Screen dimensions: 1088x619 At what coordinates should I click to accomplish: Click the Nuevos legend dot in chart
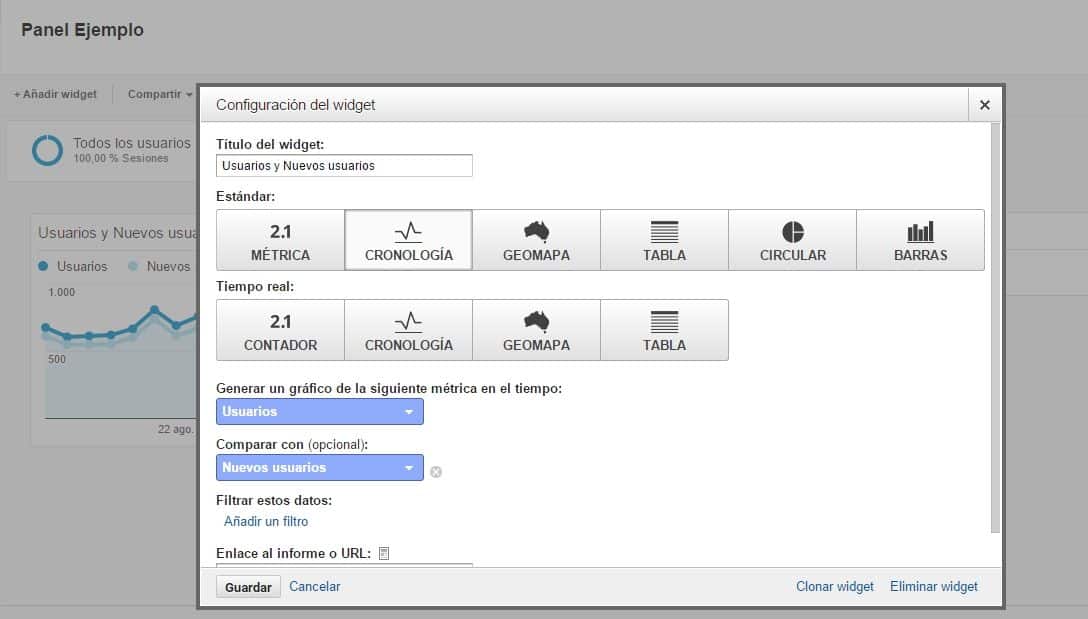(133, 266)
